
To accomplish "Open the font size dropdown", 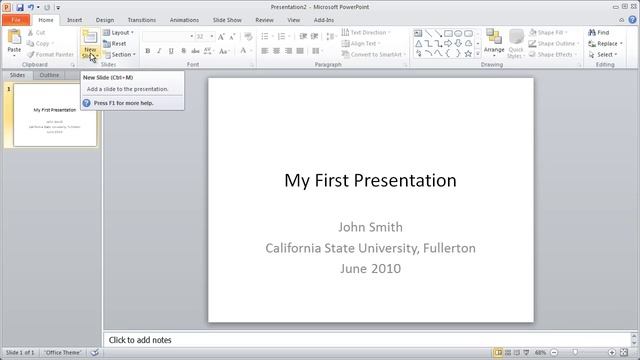I will pyautogui.click(x=212, y=37).
